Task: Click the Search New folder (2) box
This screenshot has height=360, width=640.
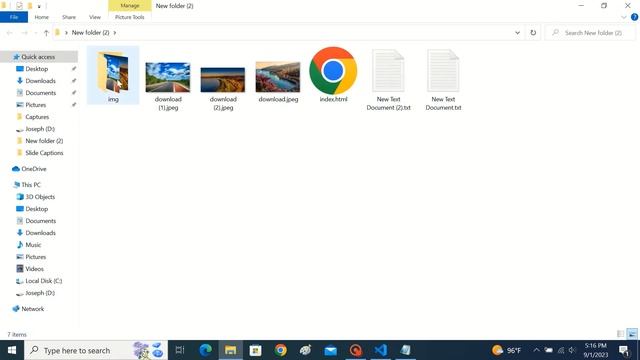Action: (x=590, y=33)
